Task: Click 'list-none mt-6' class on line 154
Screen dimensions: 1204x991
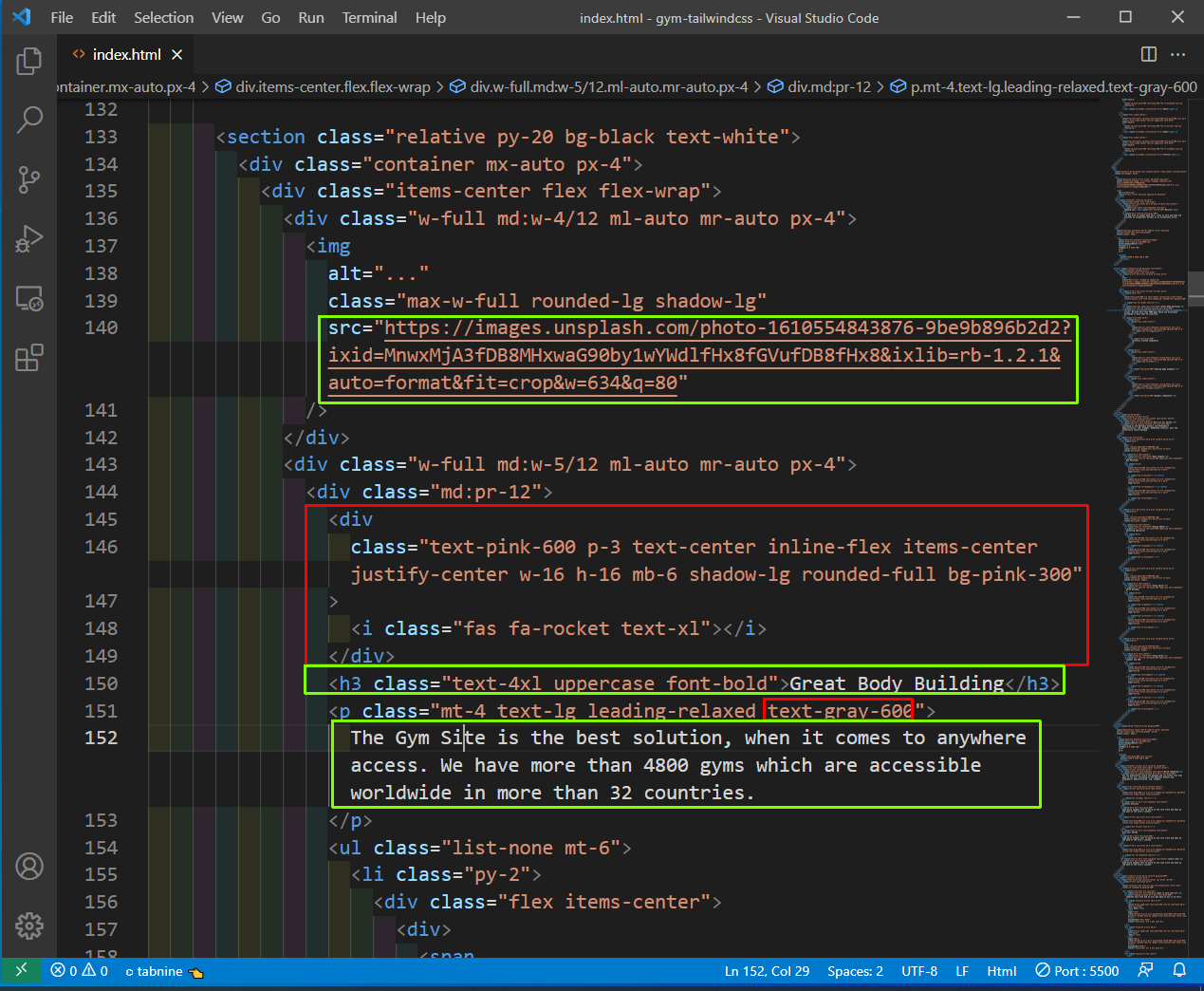Action: coord(531,848)
